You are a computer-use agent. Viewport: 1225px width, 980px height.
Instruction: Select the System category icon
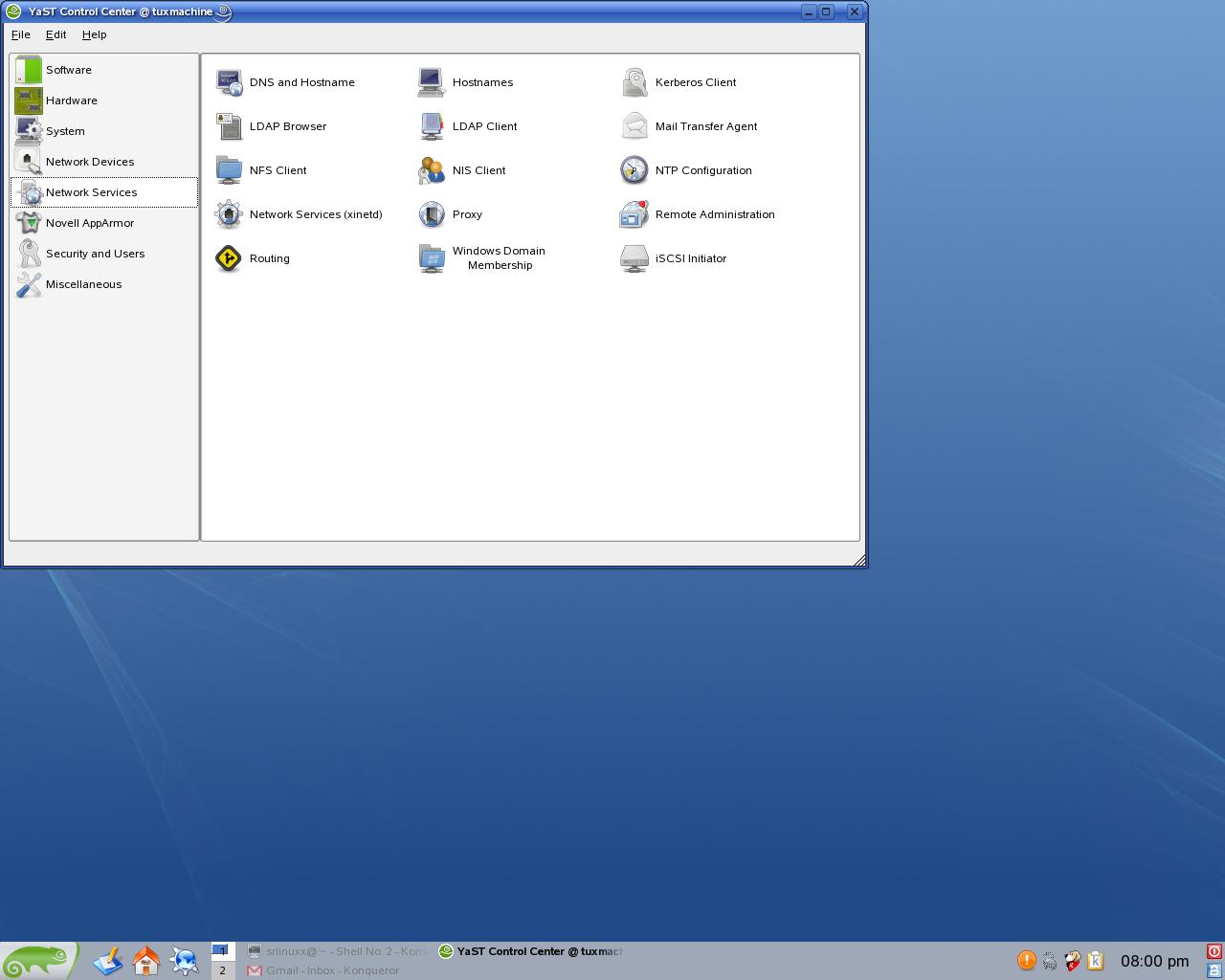[29, 131]
